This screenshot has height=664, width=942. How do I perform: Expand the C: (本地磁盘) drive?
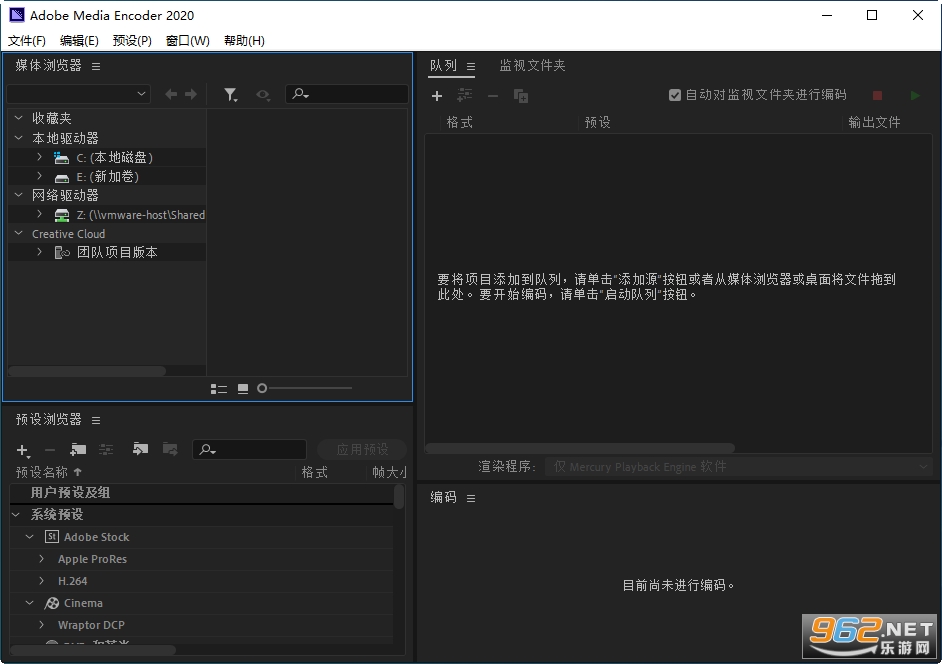point(40,157)
